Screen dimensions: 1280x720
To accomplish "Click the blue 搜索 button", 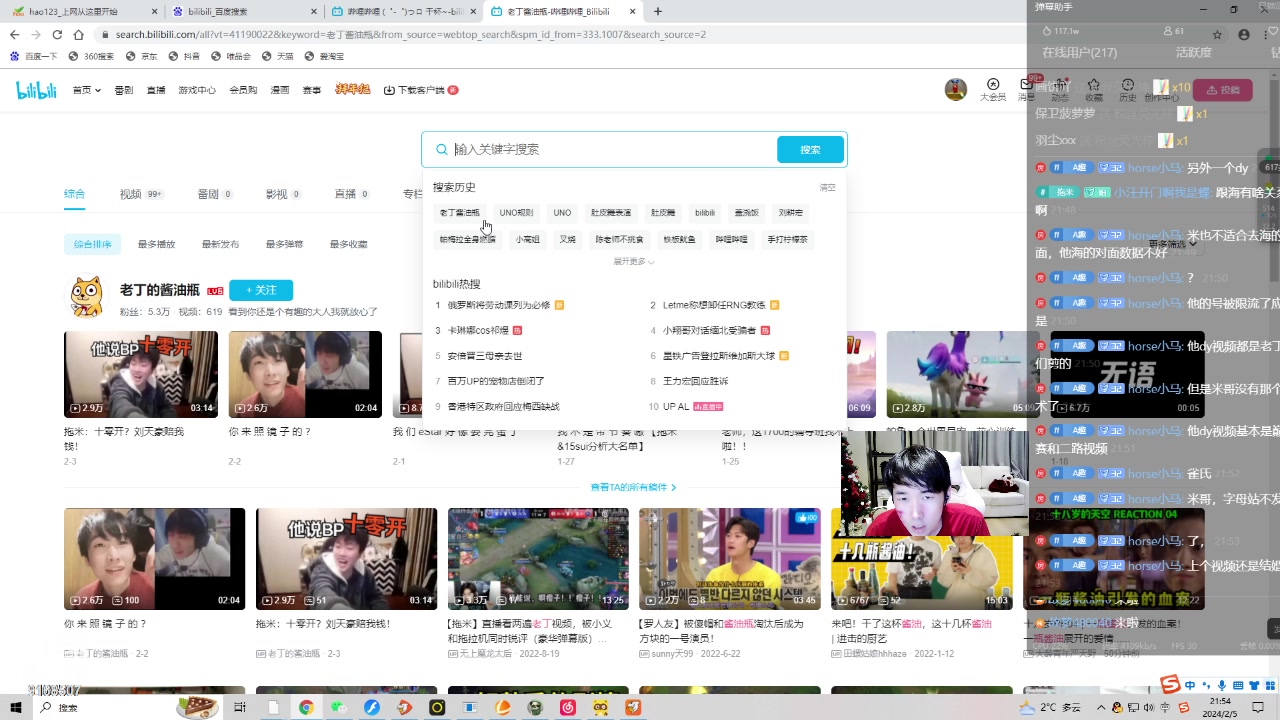I will tap(810, 149).
